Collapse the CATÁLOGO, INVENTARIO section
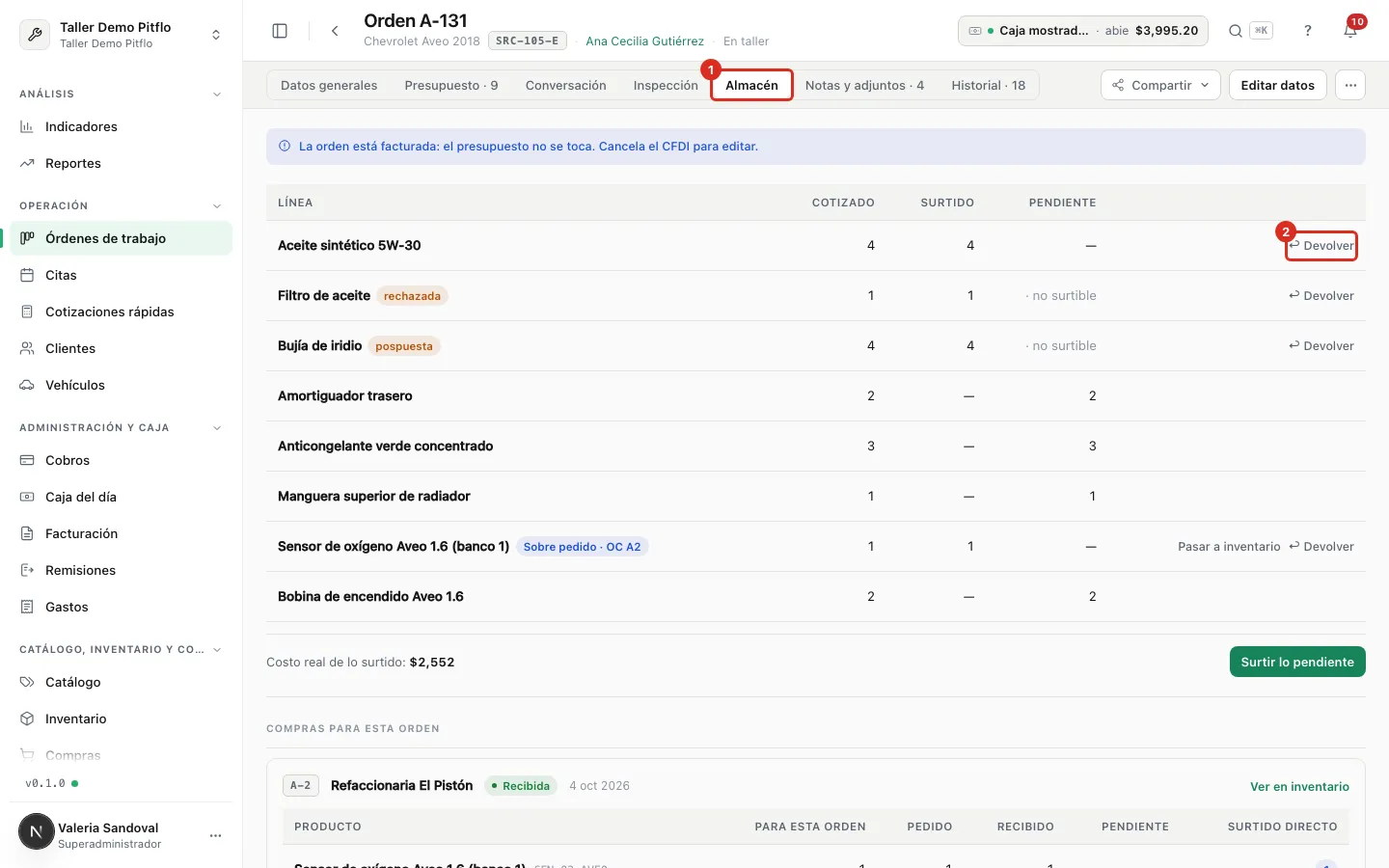This screenshot has height=868, width=1389. (217, 650)
